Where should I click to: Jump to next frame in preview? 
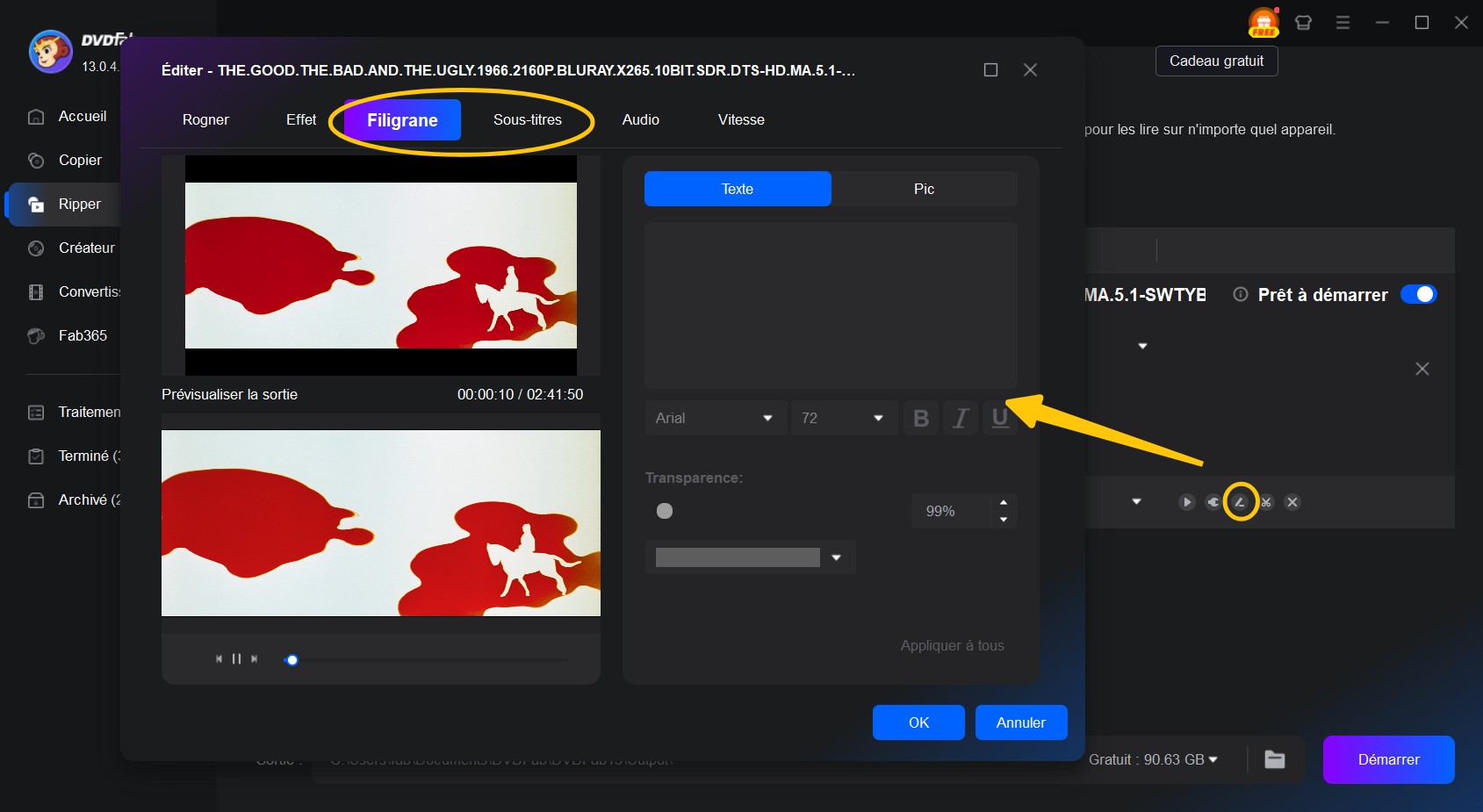(x=254, y=659)
